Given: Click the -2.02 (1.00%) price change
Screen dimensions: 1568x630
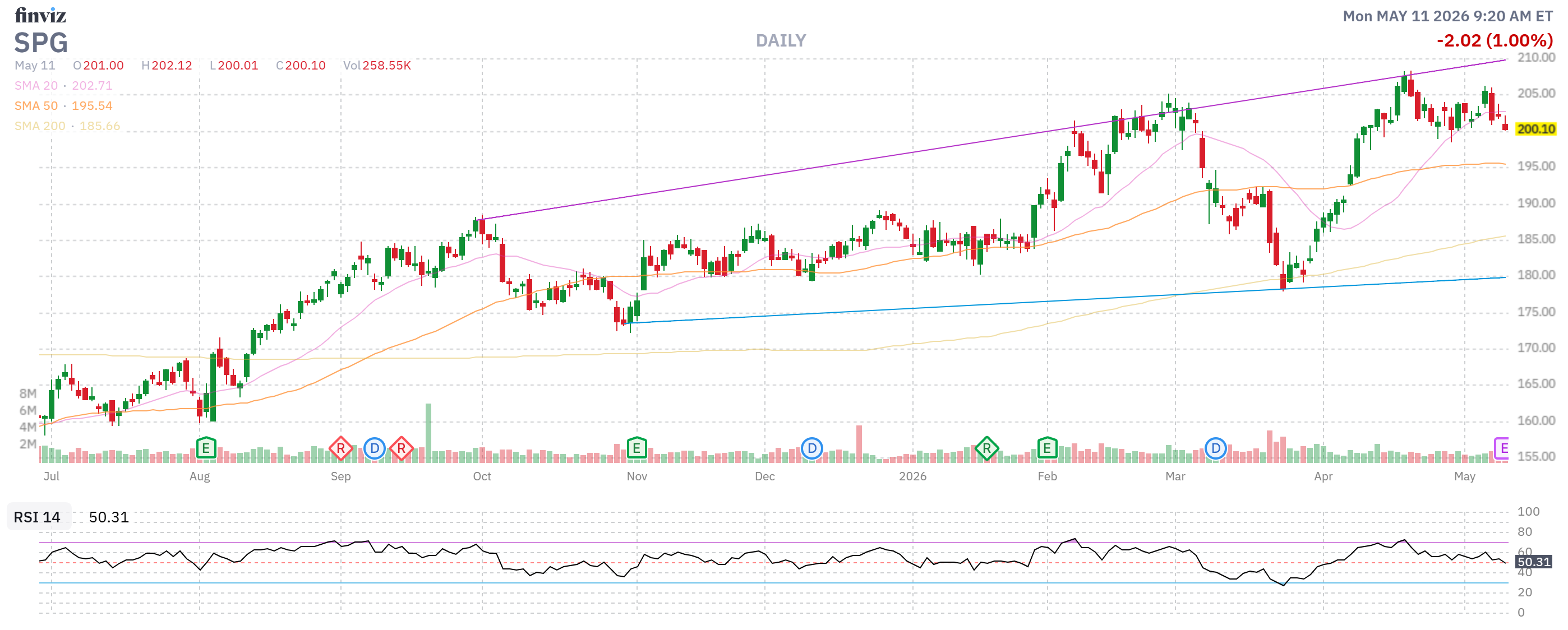Looking at the screenshot, I should pos(1495,41).
